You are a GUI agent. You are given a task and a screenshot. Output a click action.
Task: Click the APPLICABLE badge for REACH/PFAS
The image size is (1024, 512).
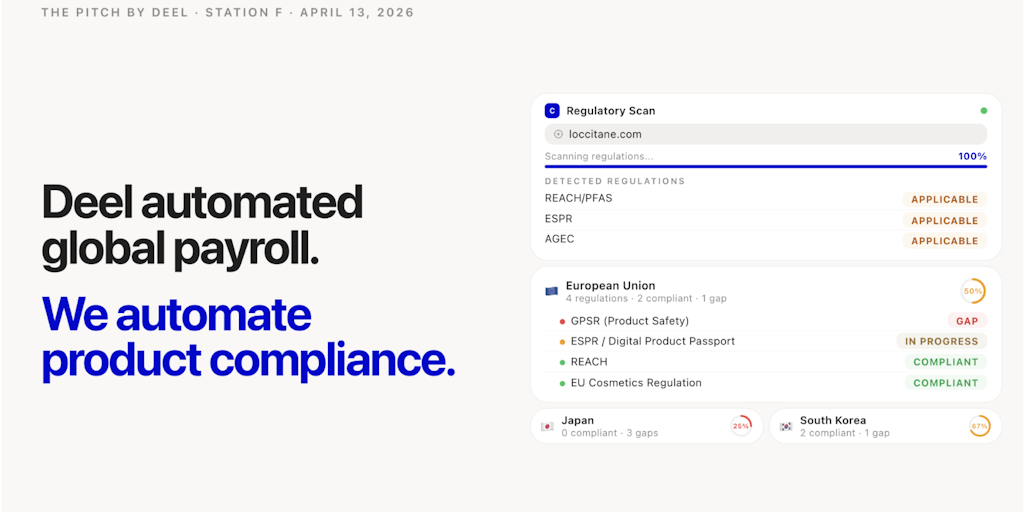coord(944,200)
